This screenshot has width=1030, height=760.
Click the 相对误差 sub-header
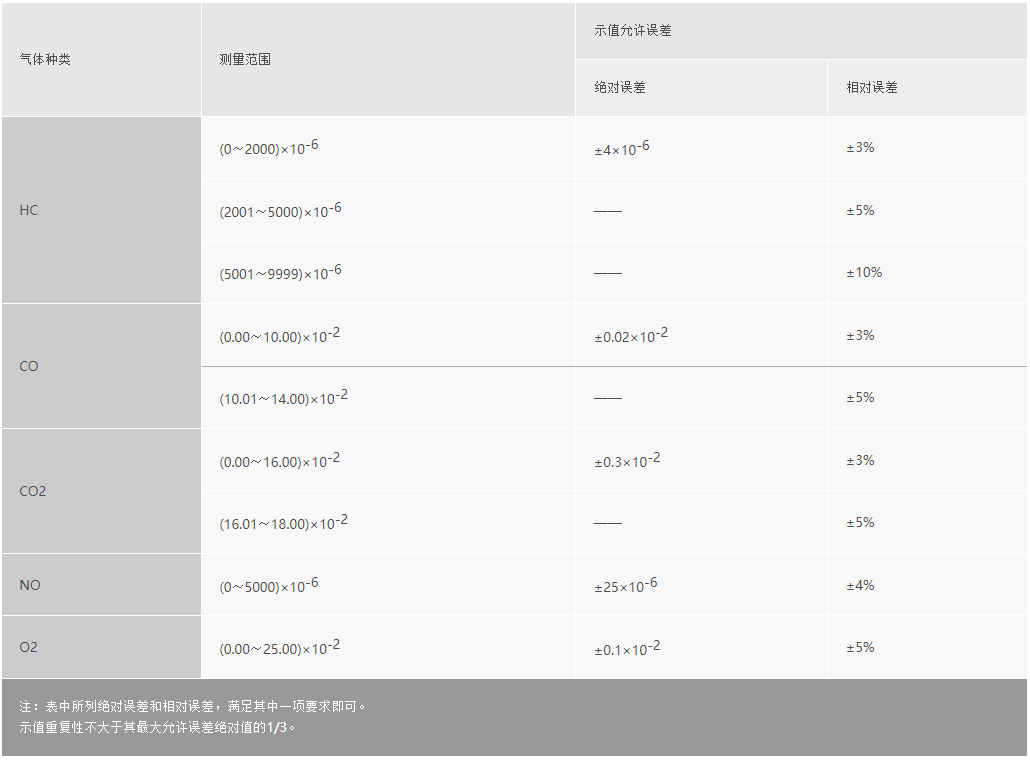[x=872, y=88]
